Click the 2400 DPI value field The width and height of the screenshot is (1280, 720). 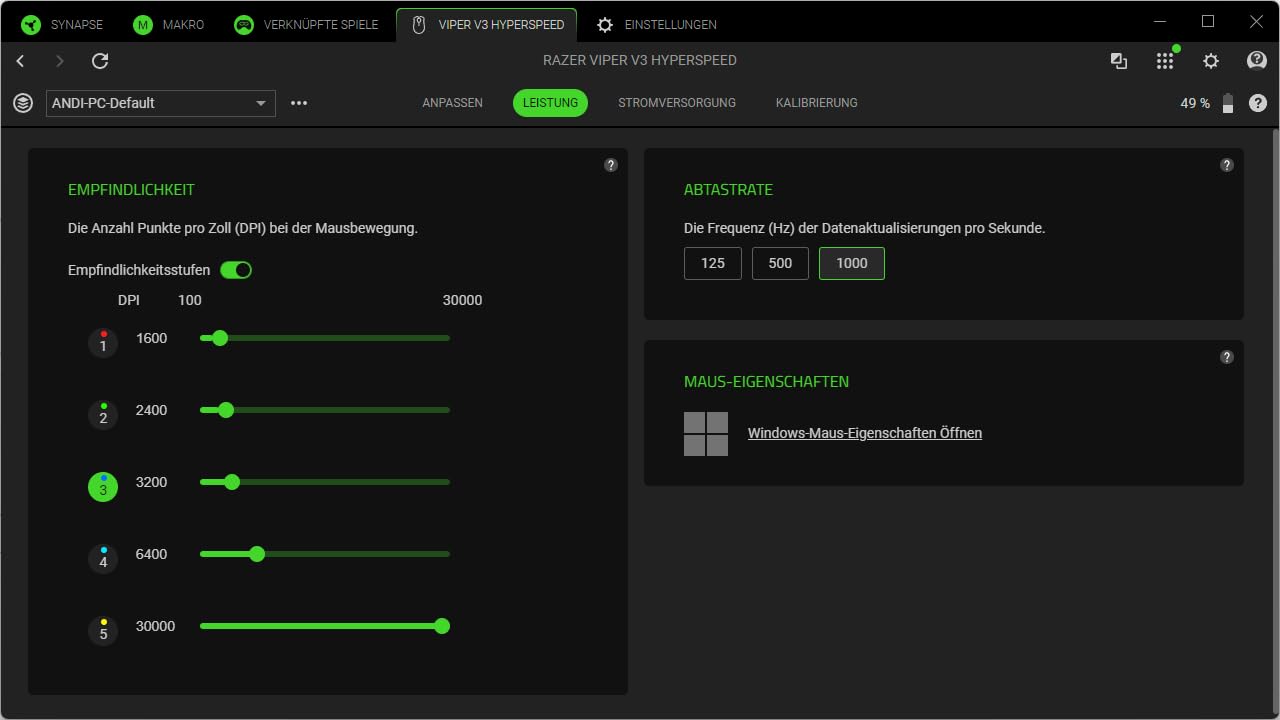(x=152, y=410)
